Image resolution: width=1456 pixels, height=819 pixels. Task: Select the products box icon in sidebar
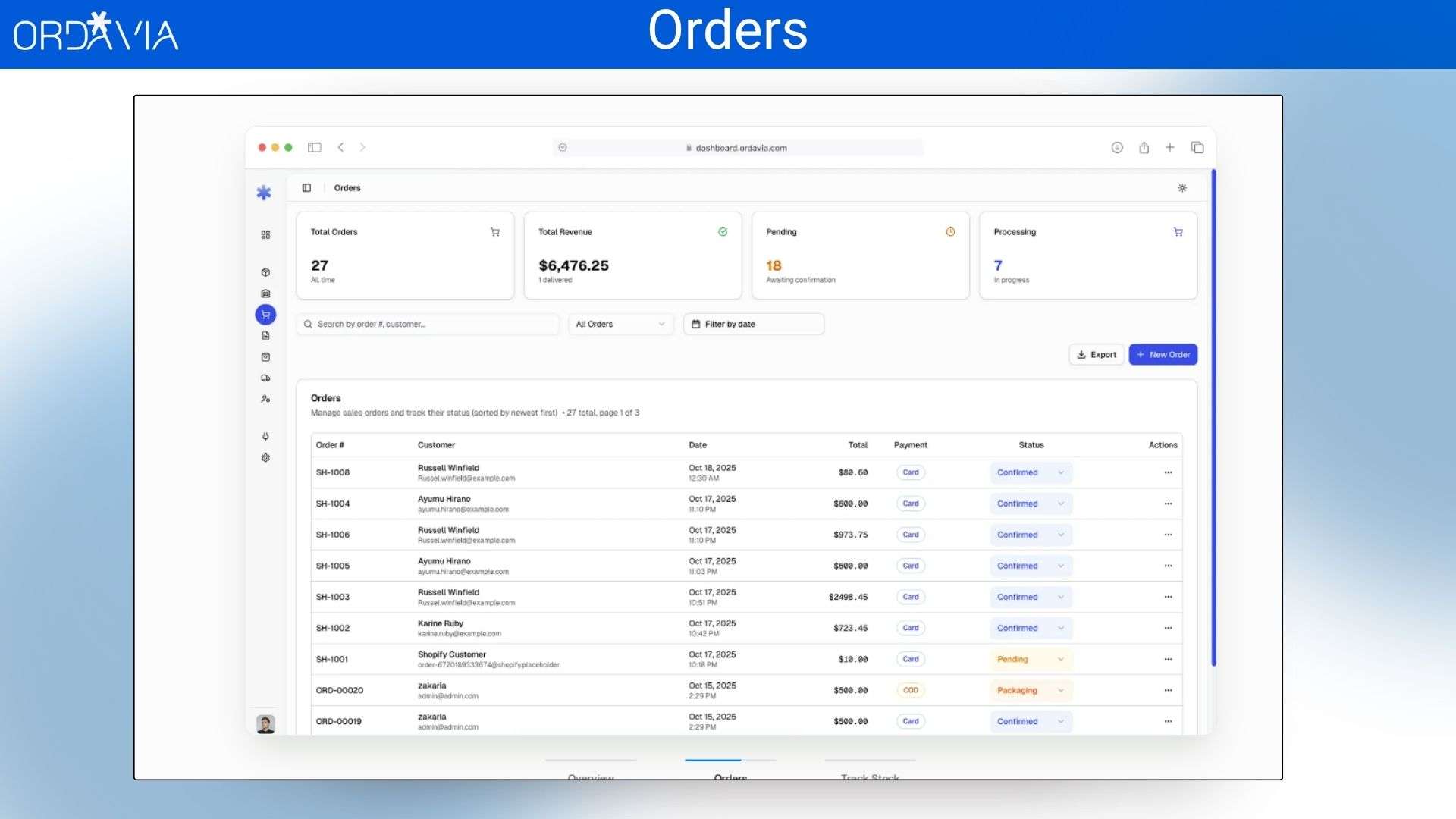265,272
